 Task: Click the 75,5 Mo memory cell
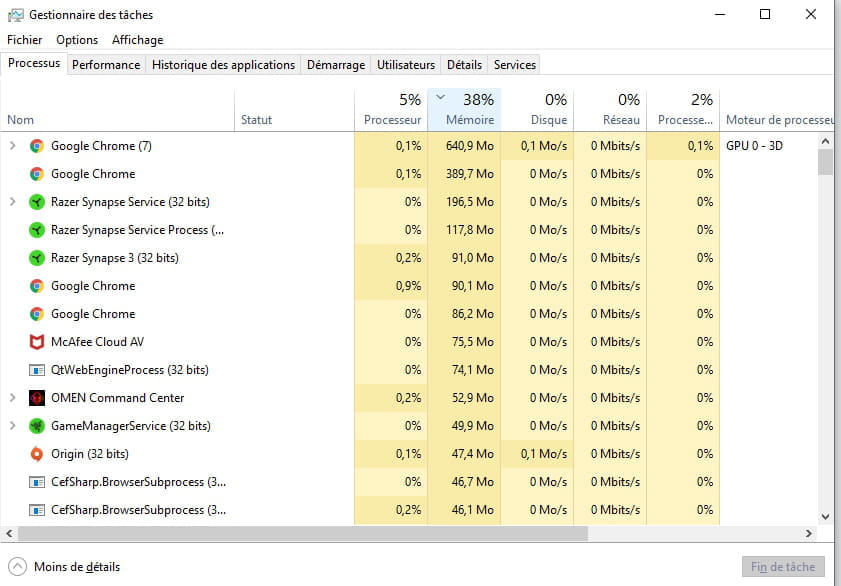[464, 342]
